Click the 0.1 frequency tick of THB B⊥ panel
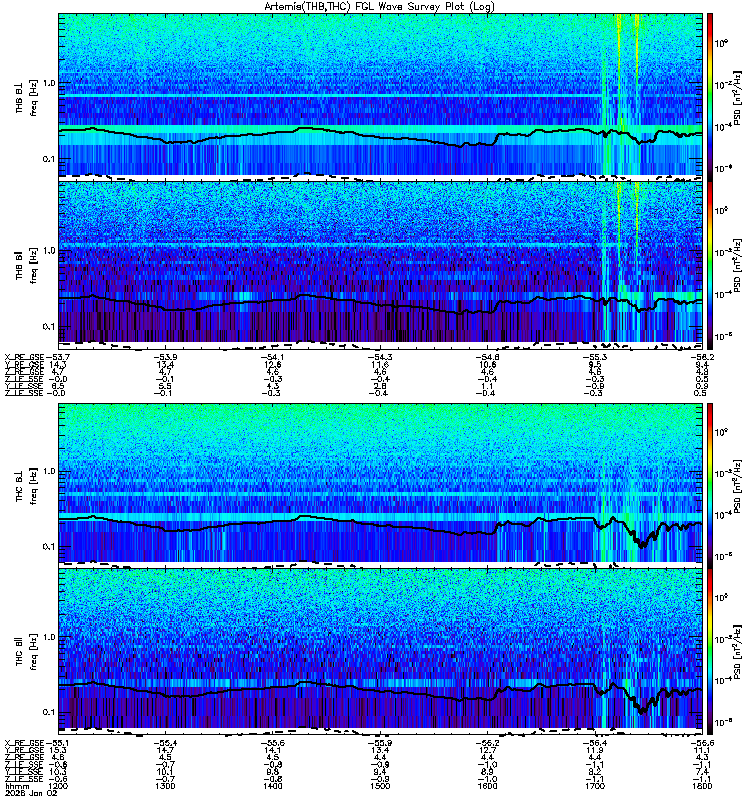Screen dimensions: 750x800 click(48, 159)
